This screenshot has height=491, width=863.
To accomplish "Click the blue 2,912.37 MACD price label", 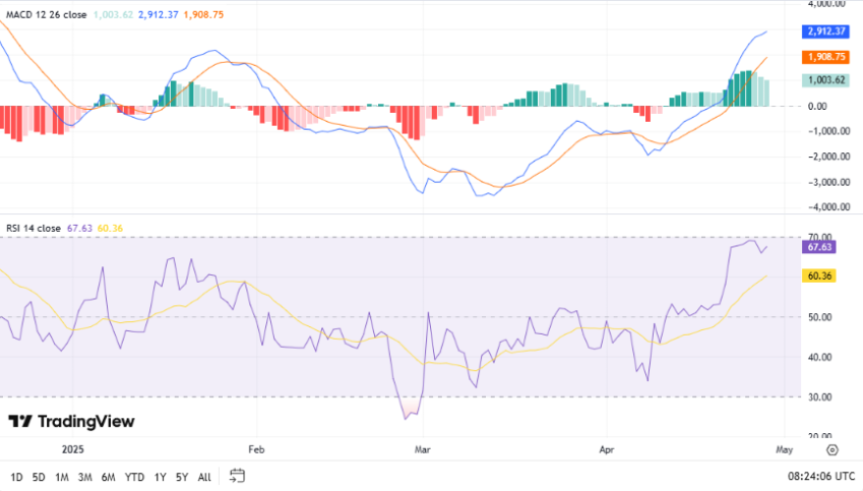I will 826,32.
